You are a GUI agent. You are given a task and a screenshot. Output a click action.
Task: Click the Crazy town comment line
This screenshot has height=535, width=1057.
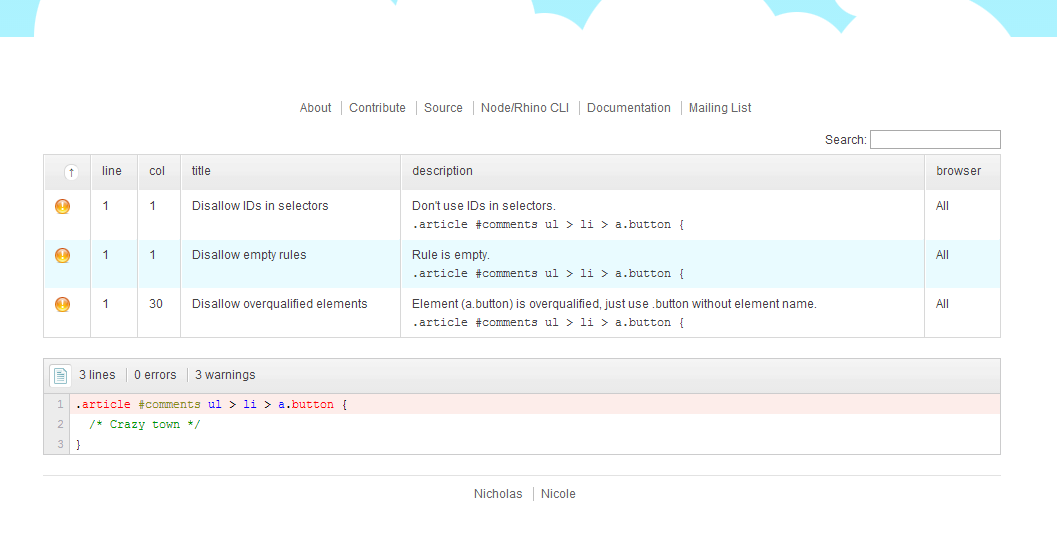pyautogui.click(x=145, y=424)
